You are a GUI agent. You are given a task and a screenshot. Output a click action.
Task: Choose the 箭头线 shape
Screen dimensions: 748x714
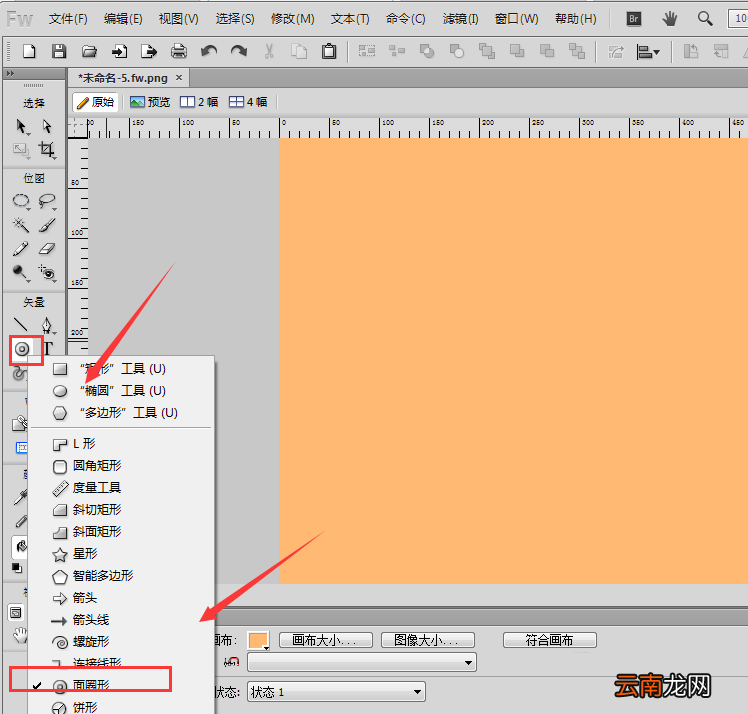point(121,620)
